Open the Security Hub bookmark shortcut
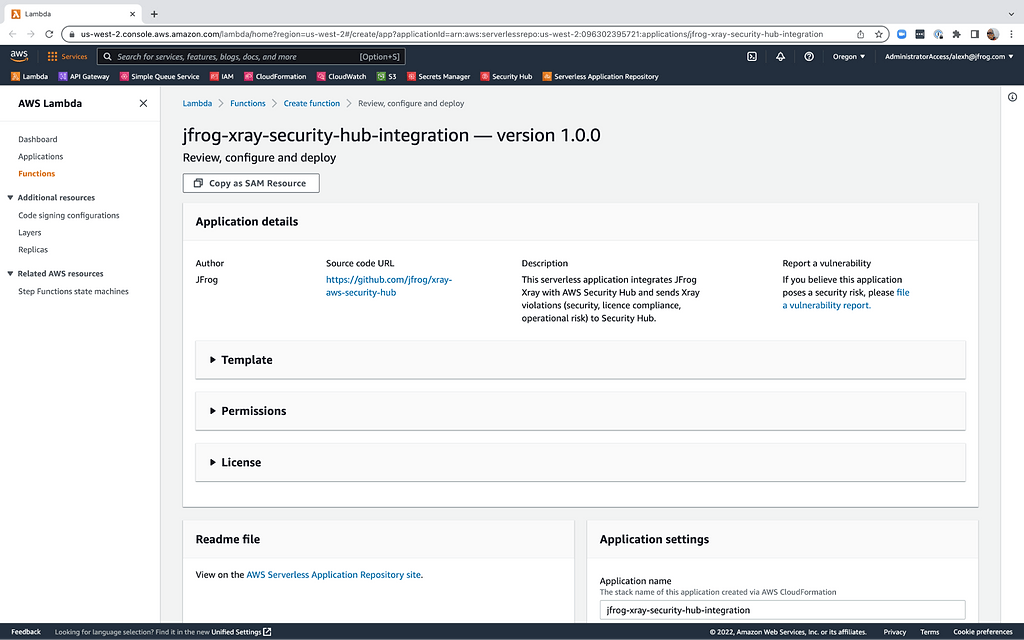 click(x=506, y=76)
